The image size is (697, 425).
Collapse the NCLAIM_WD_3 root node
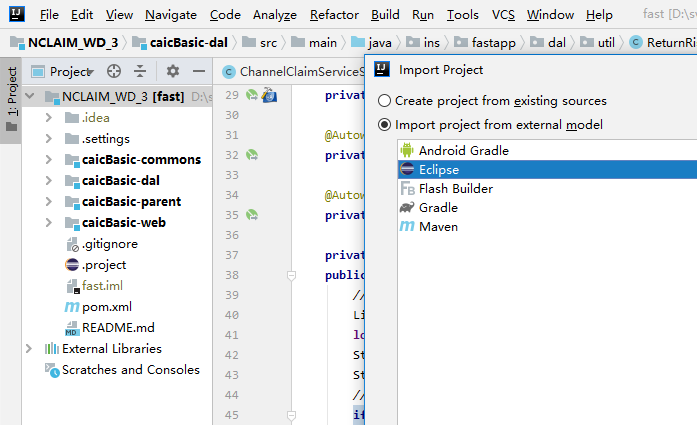coord(30,96)
